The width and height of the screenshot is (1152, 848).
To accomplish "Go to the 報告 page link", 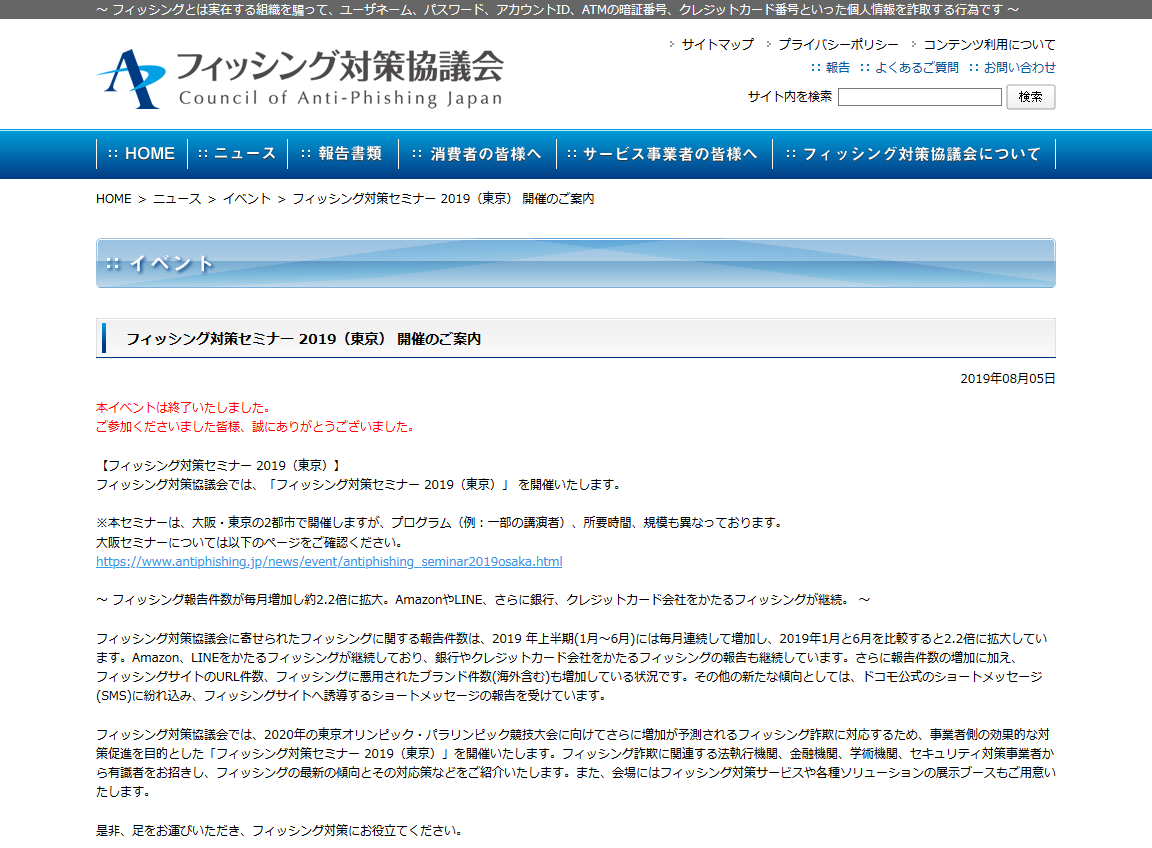I will (x=837, y=68).
